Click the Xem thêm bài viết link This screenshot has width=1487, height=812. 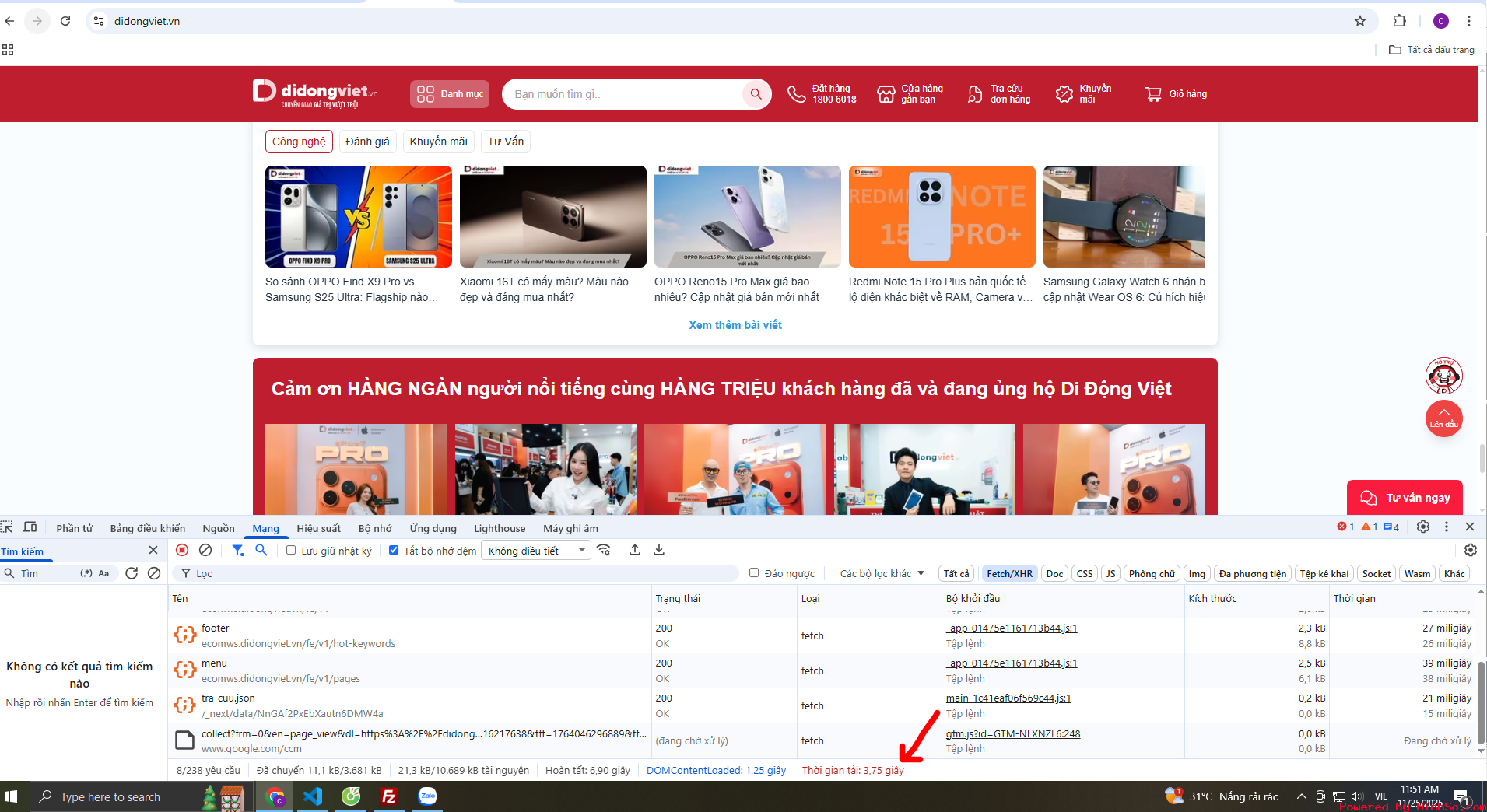(735, 325)
